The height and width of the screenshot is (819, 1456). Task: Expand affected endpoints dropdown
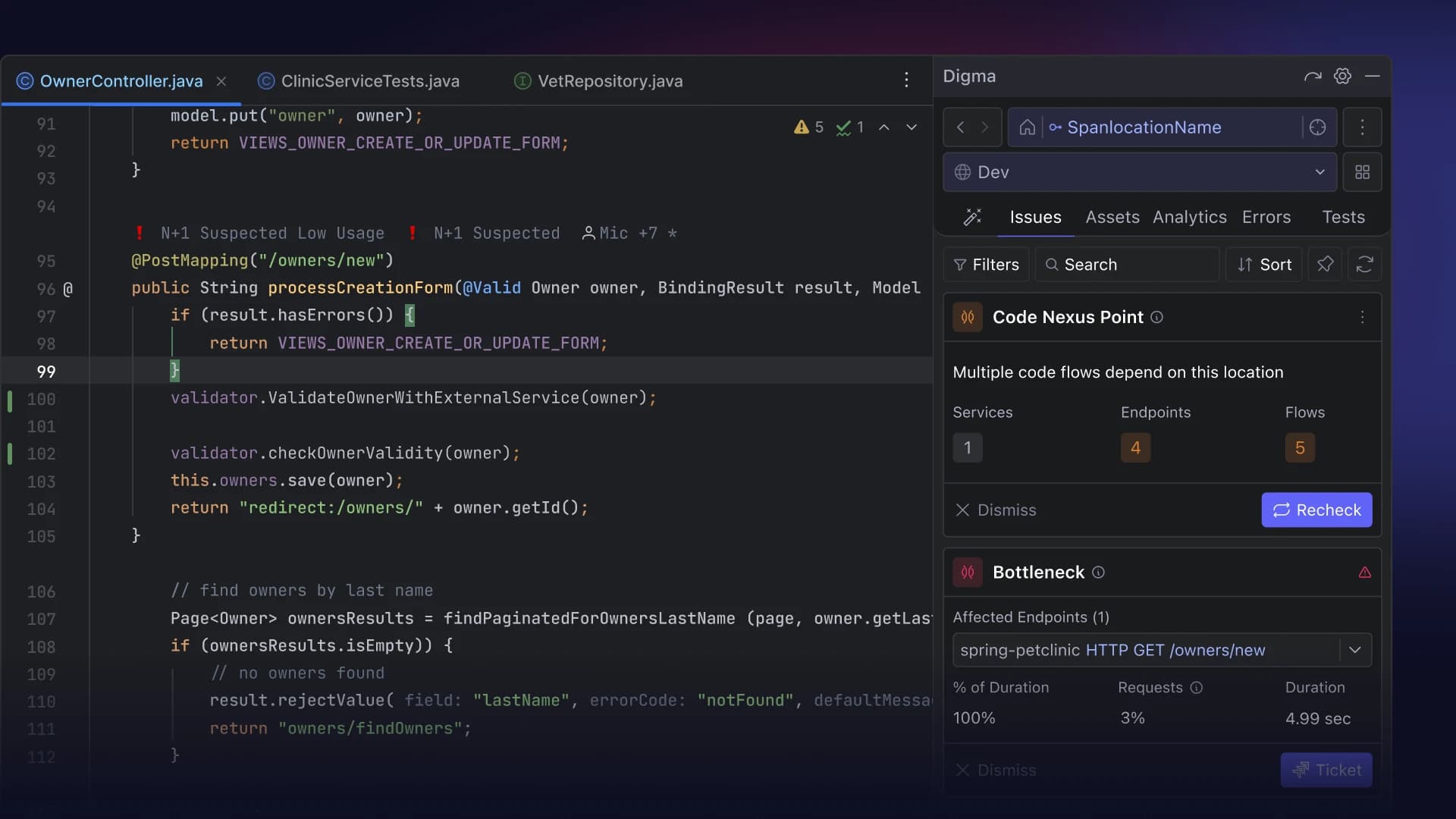pos(1355,650)
